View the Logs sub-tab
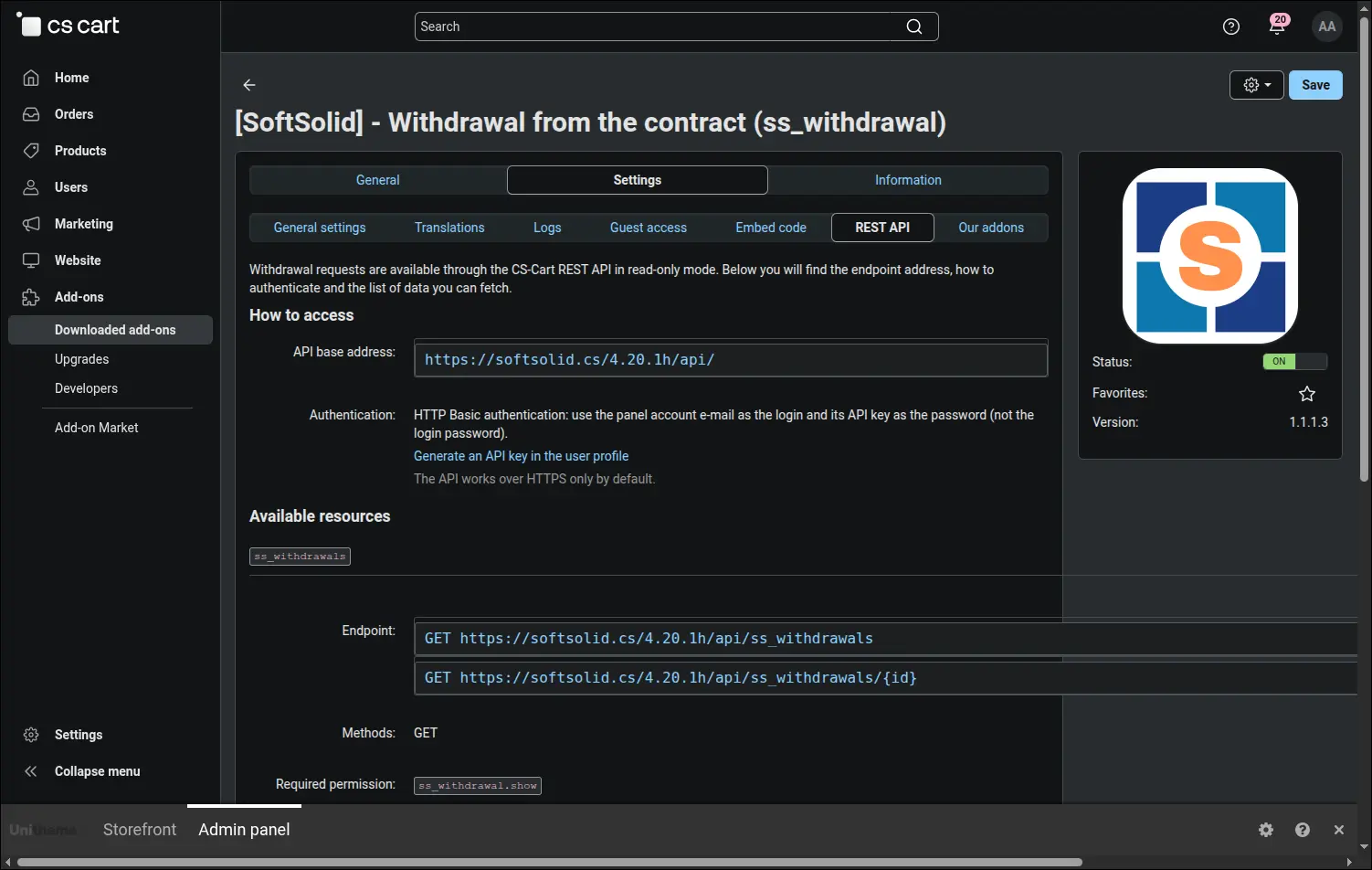The image size is (1372, 870). tap(547, 228)
